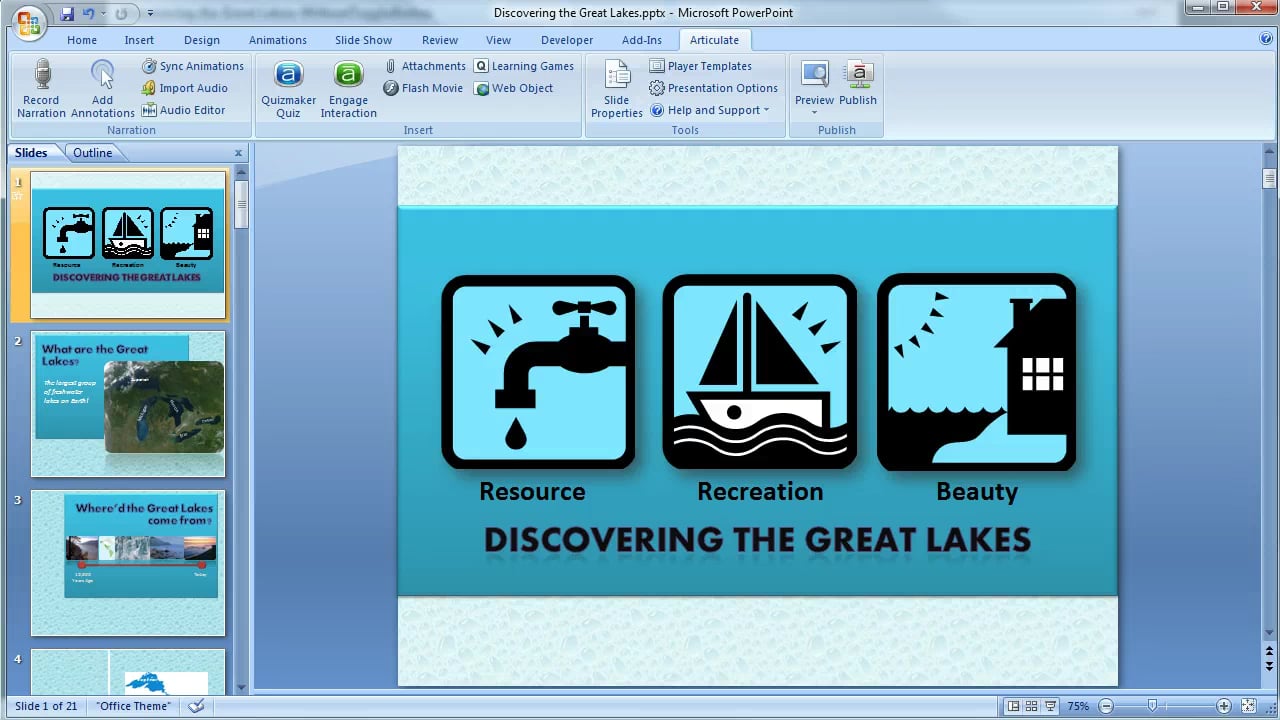The width and height of the screenshot is (1280, 720).
Task: Switch to Slide Sorter view
Action: 1031,706
